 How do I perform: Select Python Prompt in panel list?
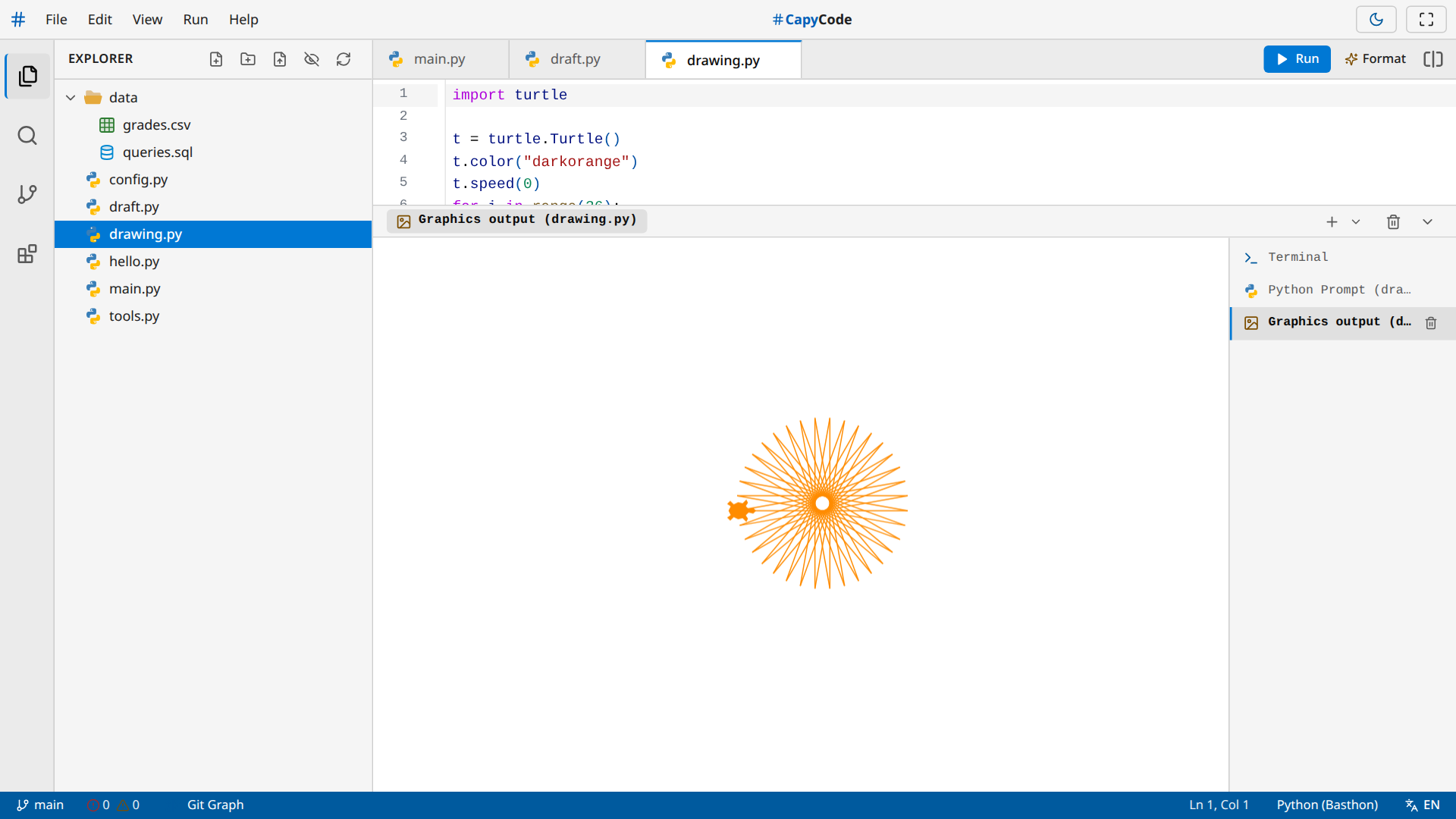pyautogui.click(x=1342, y=290)
